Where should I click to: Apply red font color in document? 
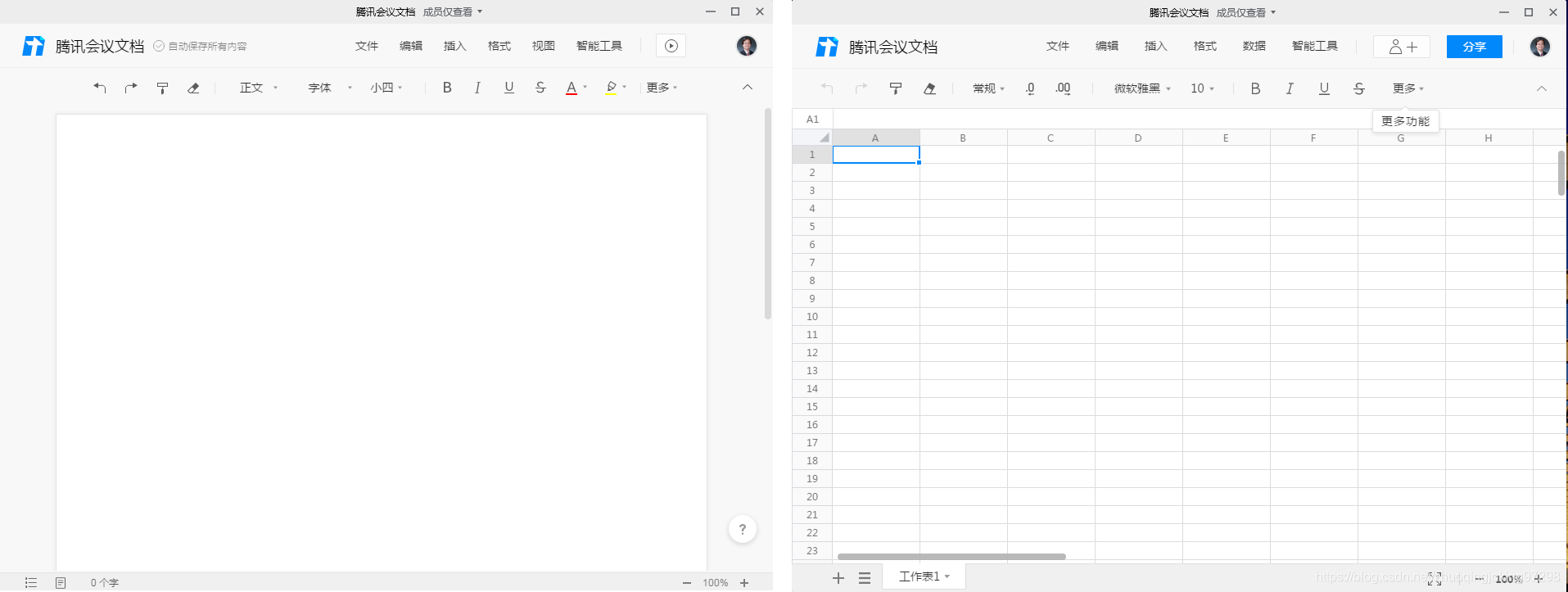[x=572, y=88]
